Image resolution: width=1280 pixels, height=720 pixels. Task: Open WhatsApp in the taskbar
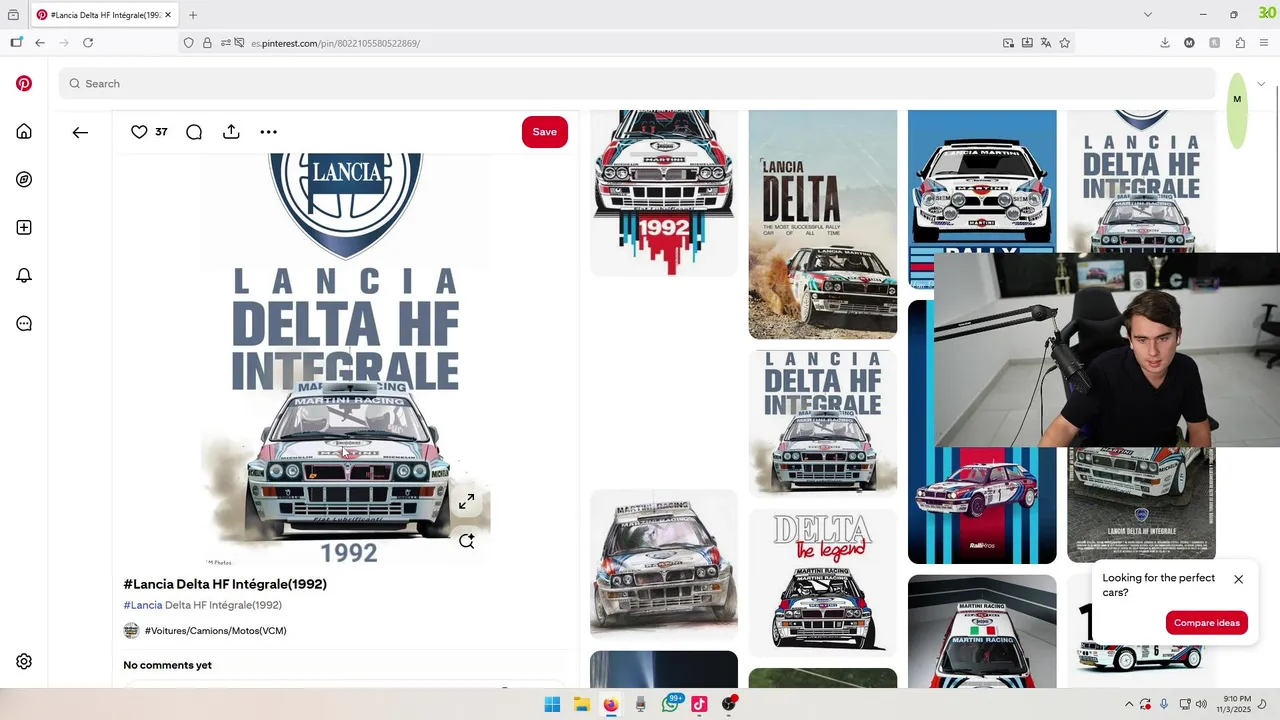[670, 704]
